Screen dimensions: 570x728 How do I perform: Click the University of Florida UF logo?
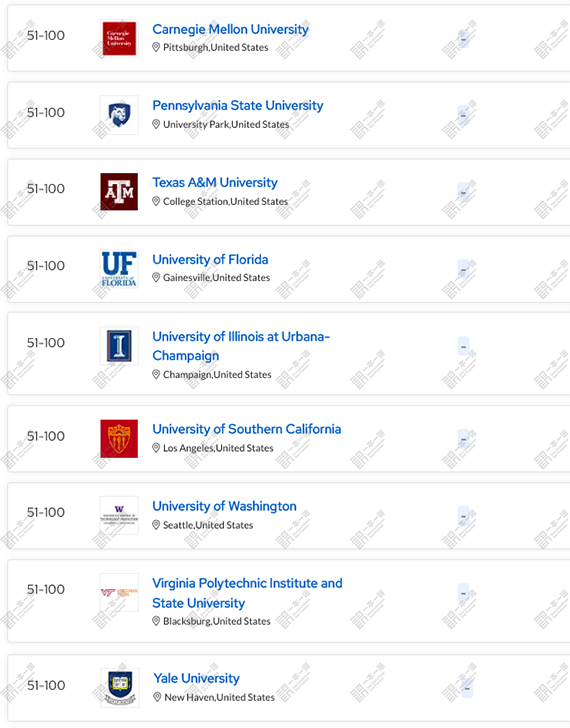[119, 269]
